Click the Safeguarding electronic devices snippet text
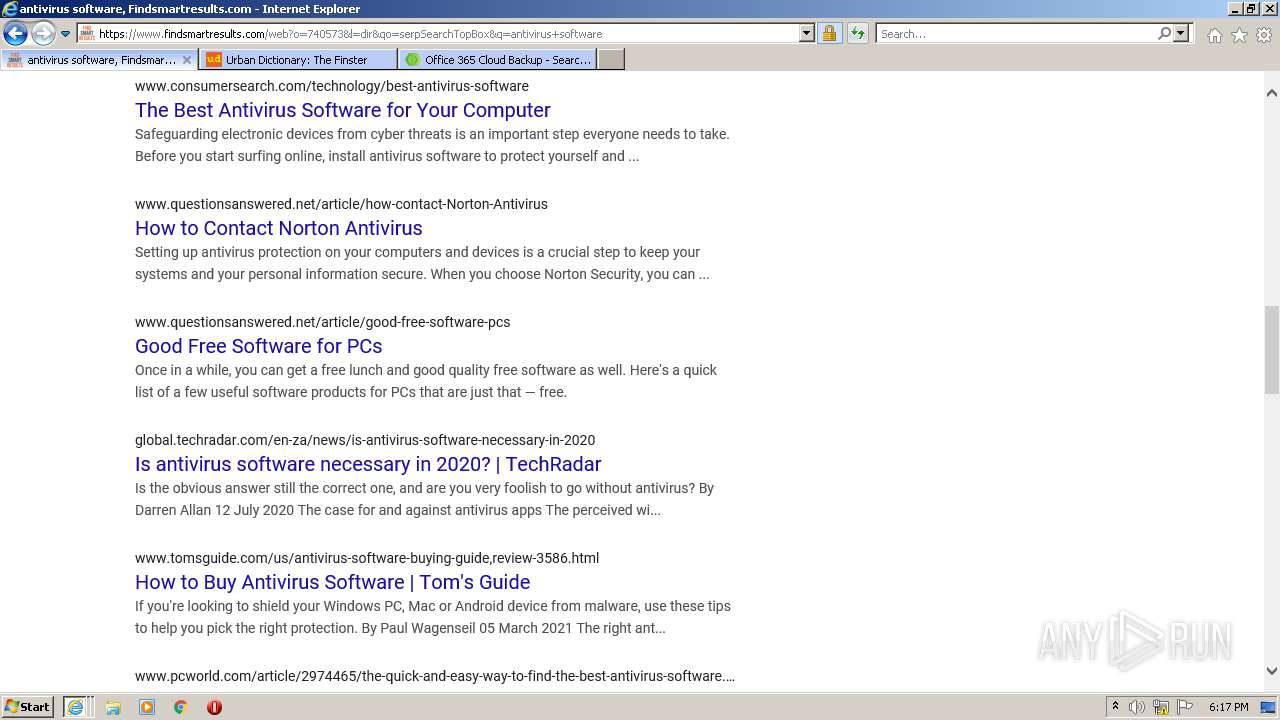The image size is (1280, 720). point(432,145)
